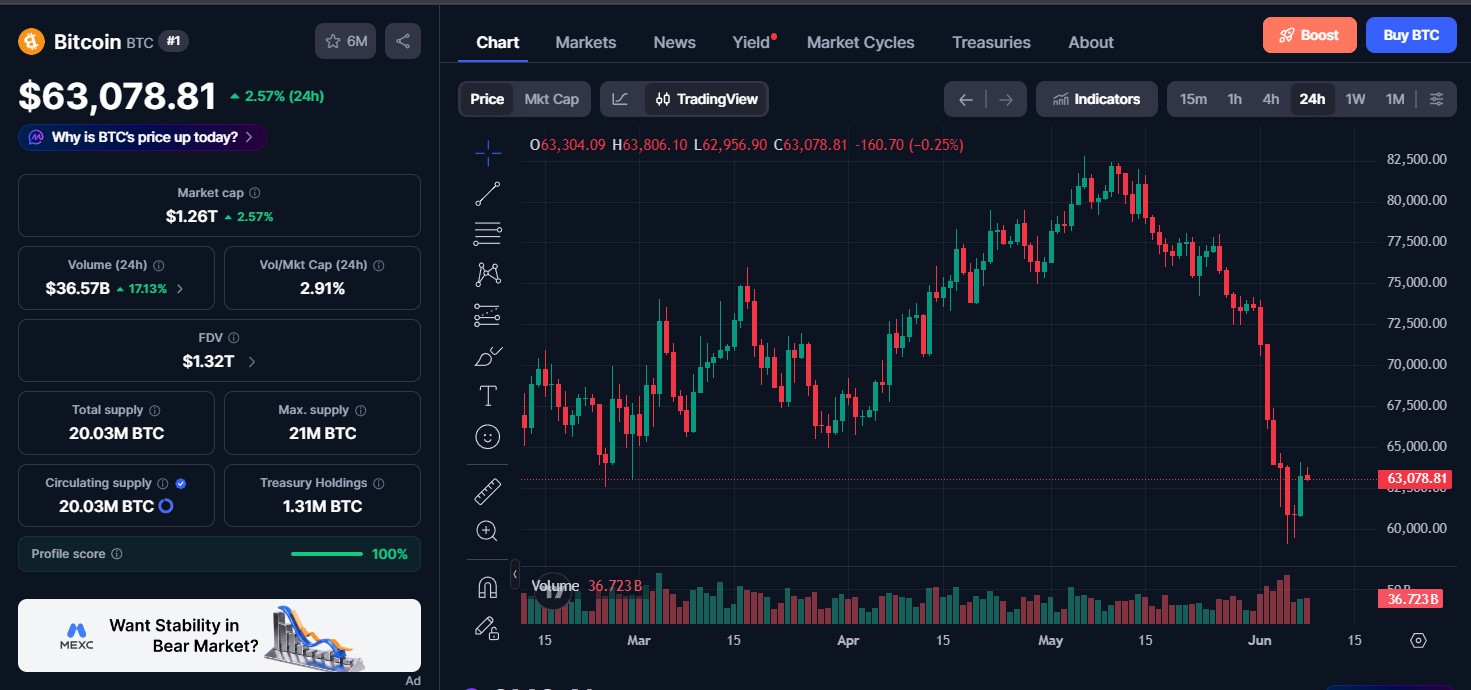The width and height of the screenshot is (1471, 690).
Task: Set chart interval to 1W
Action: point(1355,99)
